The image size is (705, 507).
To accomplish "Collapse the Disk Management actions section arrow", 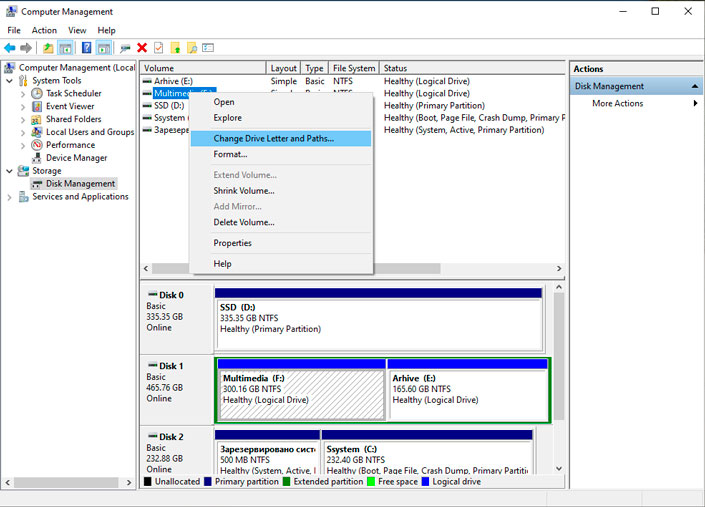I will pos(695,86).
